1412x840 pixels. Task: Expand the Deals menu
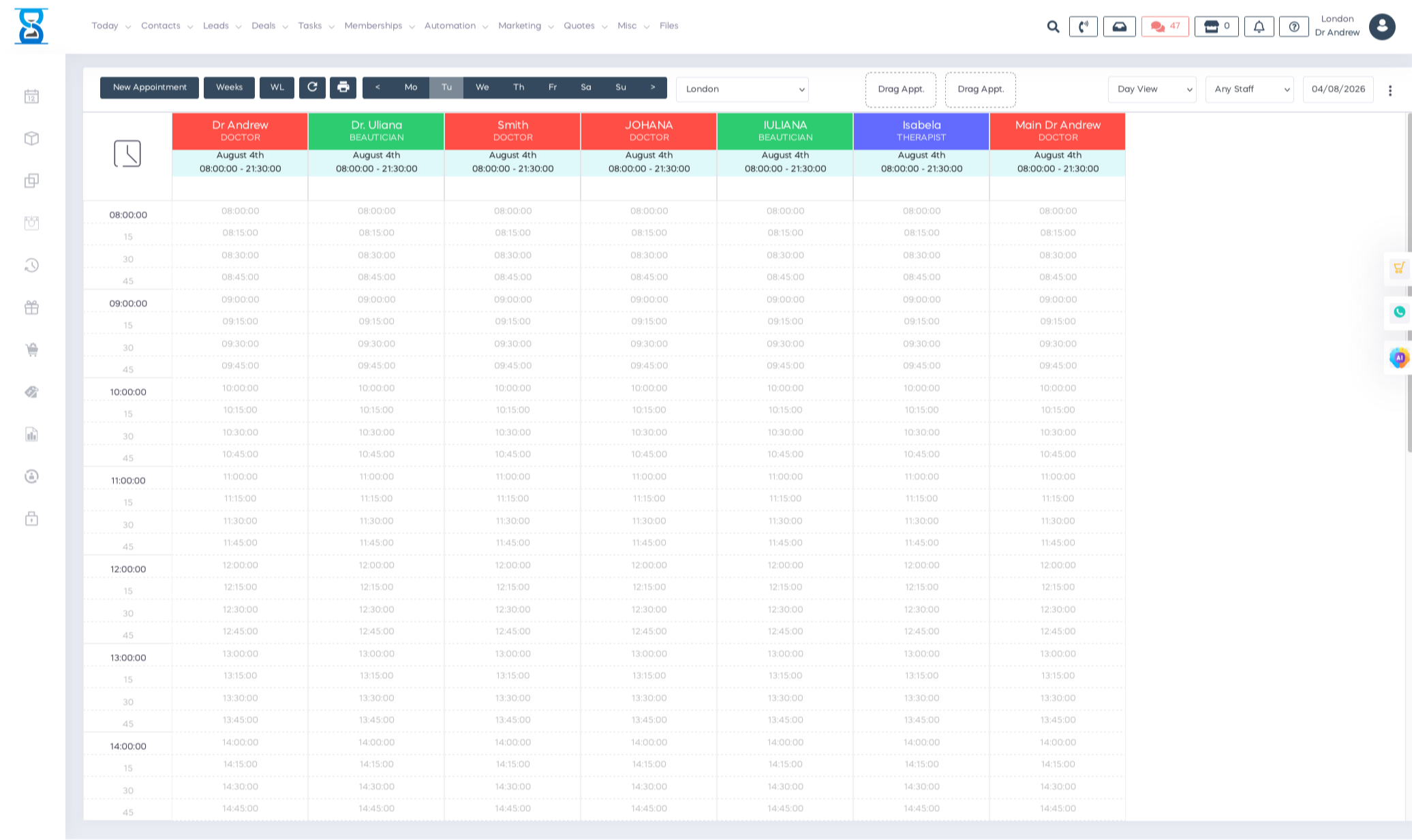(x=270, y=26)
